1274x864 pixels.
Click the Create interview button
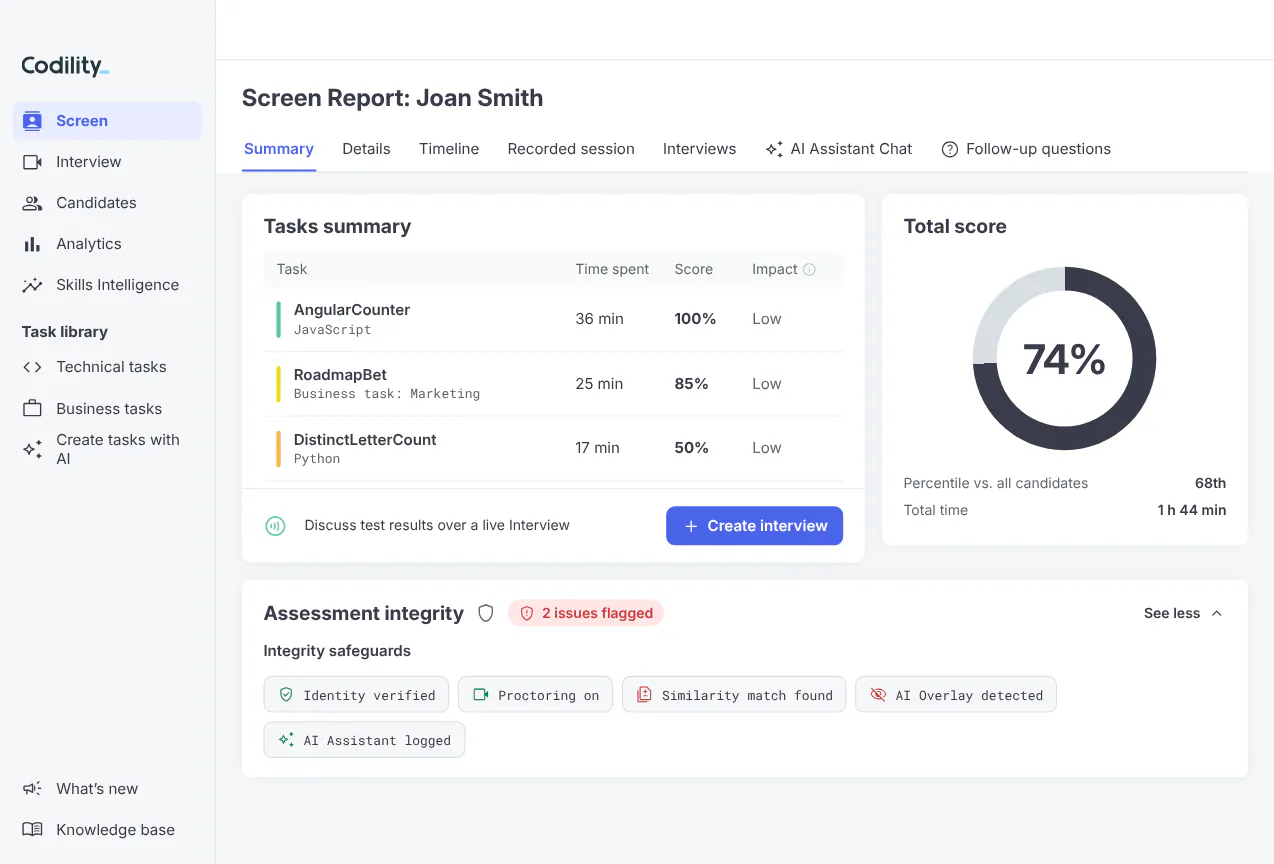pos(754,526)
